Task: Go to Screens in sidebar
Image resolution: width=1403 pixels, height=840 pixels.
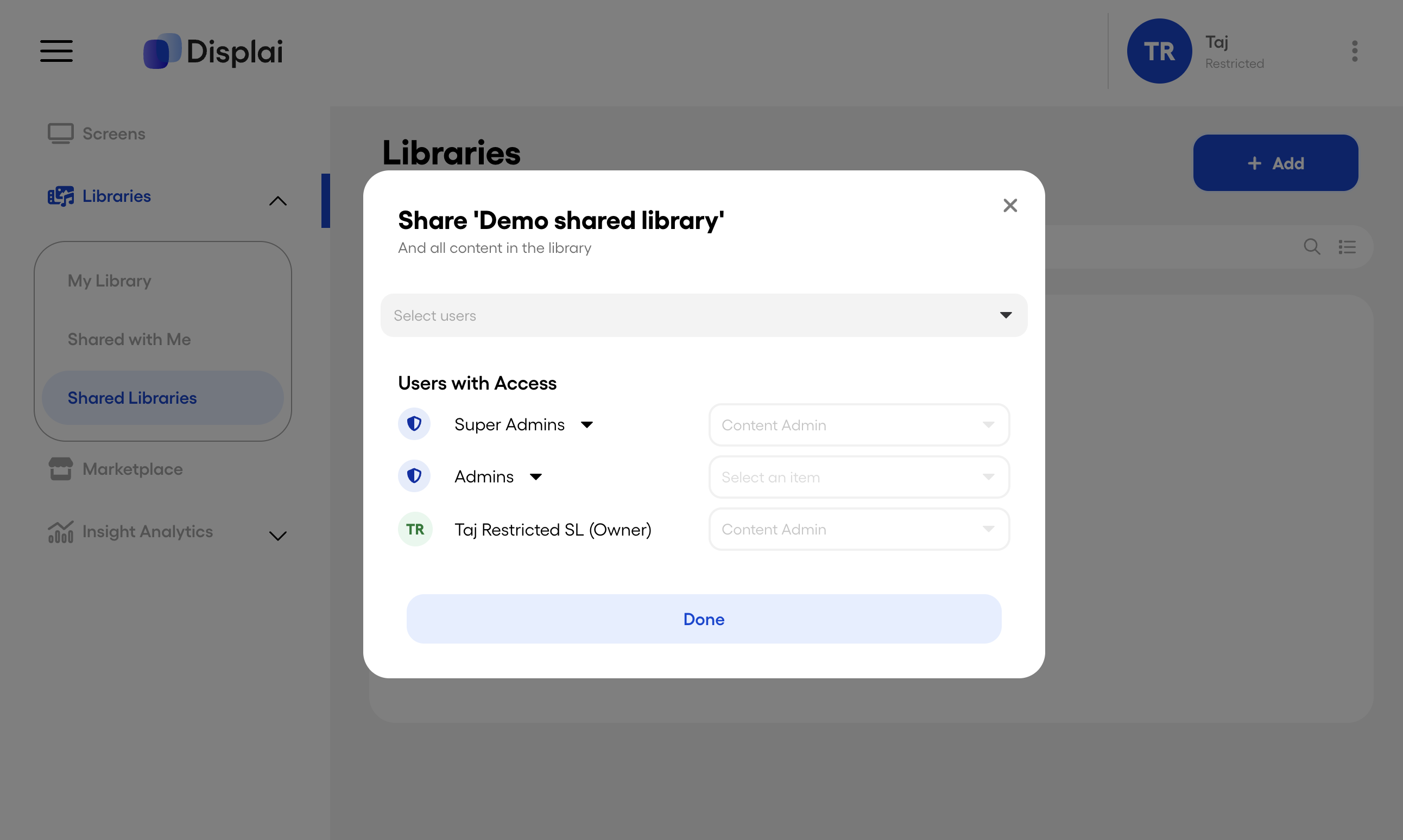Action: click(114, 133)
